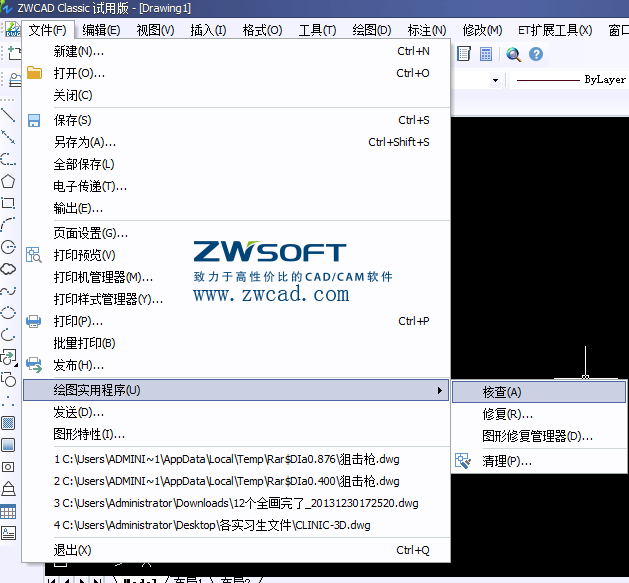629x583 pixels.
Task: Click the Print Preview (打印预览) menu item
Action: click(x=84, y=255)
